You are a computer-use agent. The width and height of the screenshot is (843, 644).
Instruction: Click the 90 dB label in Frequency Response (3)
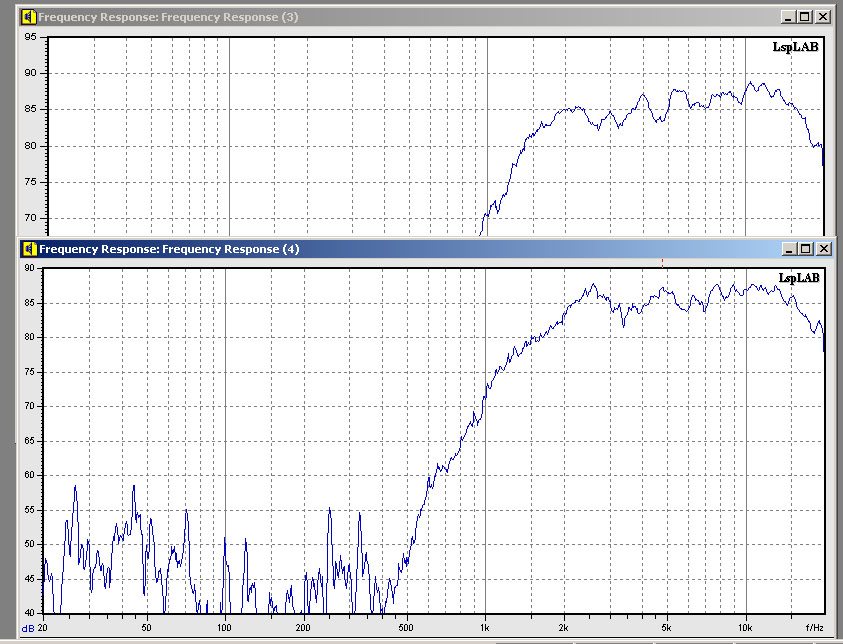30,73
